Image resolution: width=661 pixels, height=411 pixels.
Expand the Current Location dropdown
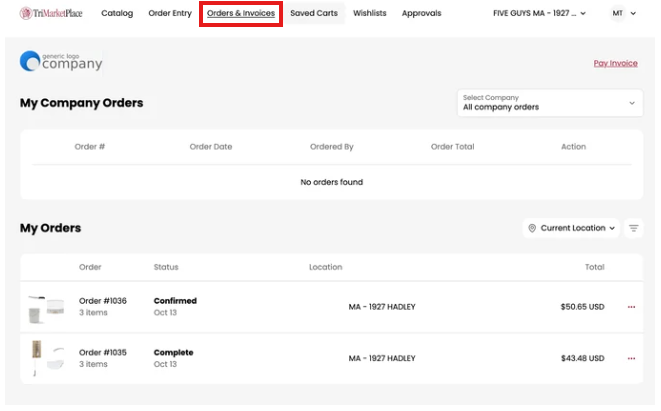[571, 228]
